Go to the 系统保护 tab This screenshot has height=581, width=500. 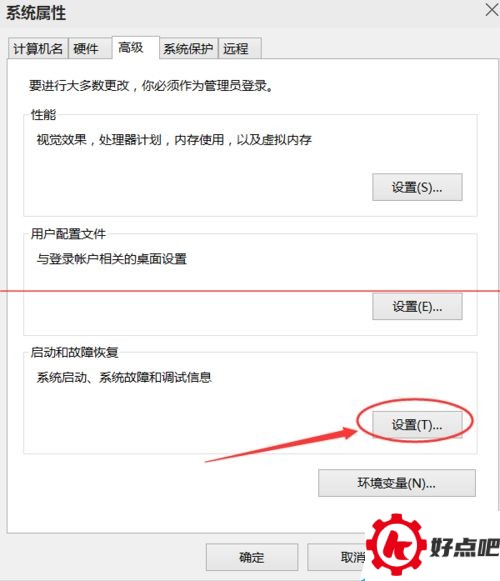(189, 49)
